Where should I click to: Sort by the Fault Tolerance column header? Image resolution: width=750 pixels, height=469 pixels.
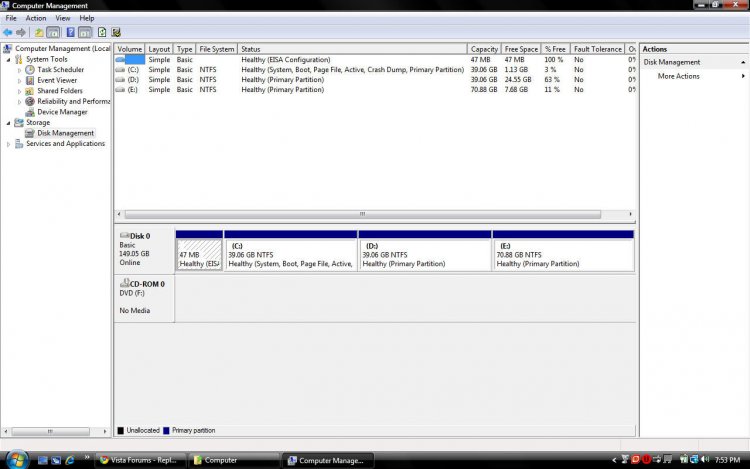click(x=597, y=49)
